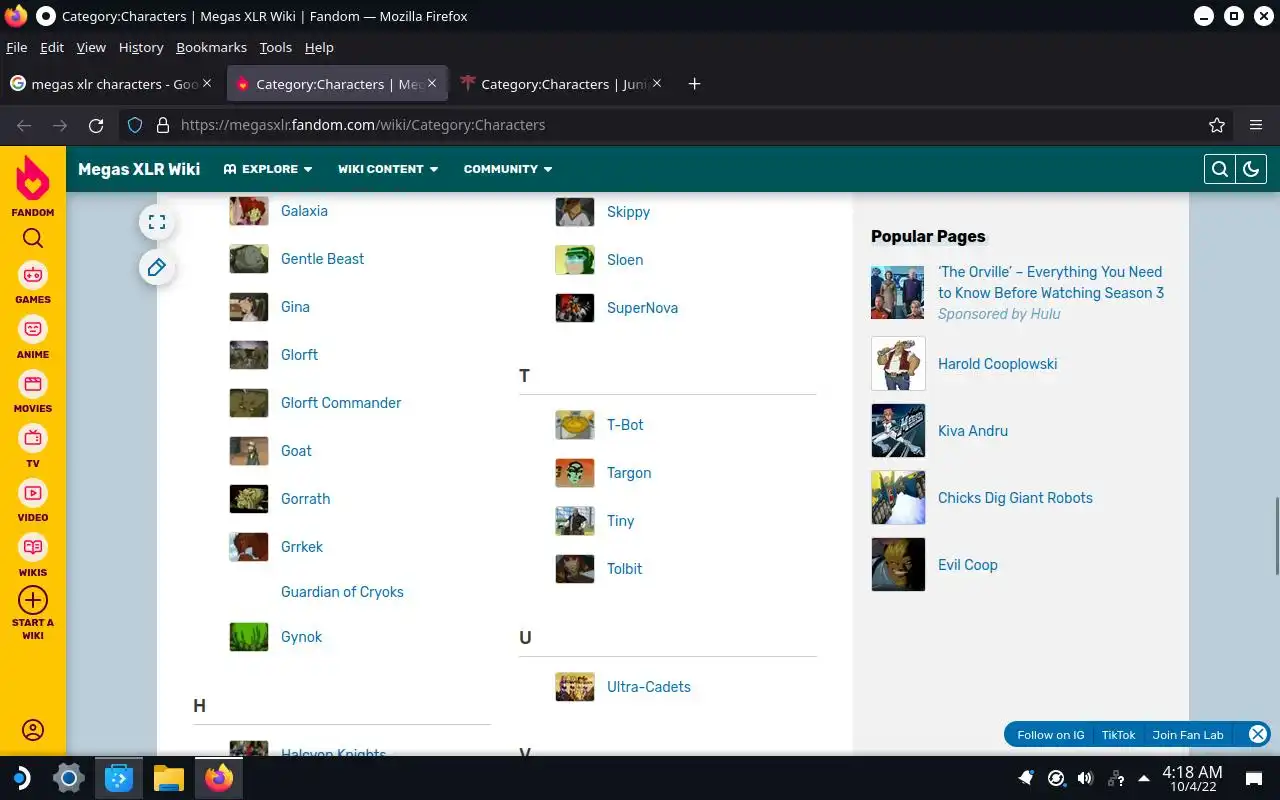Image resolution: width=1280 pixels, height=800 pixels.
Task: Open a new tab with plus button
Action: click(x=694, y=84)
